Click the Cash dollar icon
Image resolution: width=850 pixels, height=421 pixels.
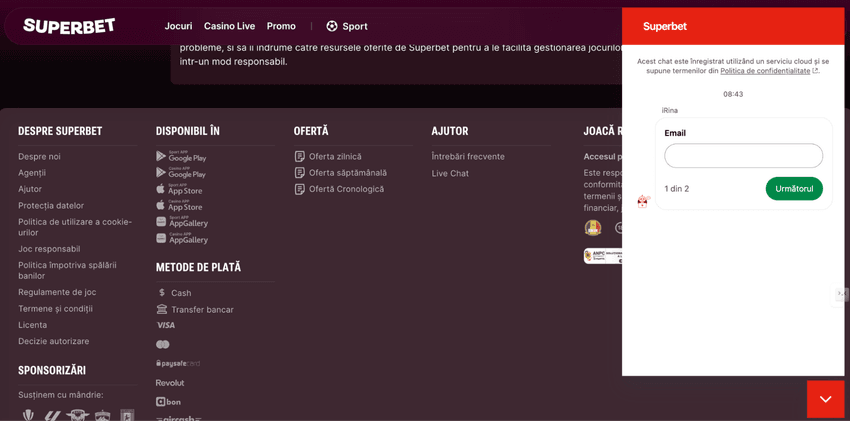click(x=162, y=293)
